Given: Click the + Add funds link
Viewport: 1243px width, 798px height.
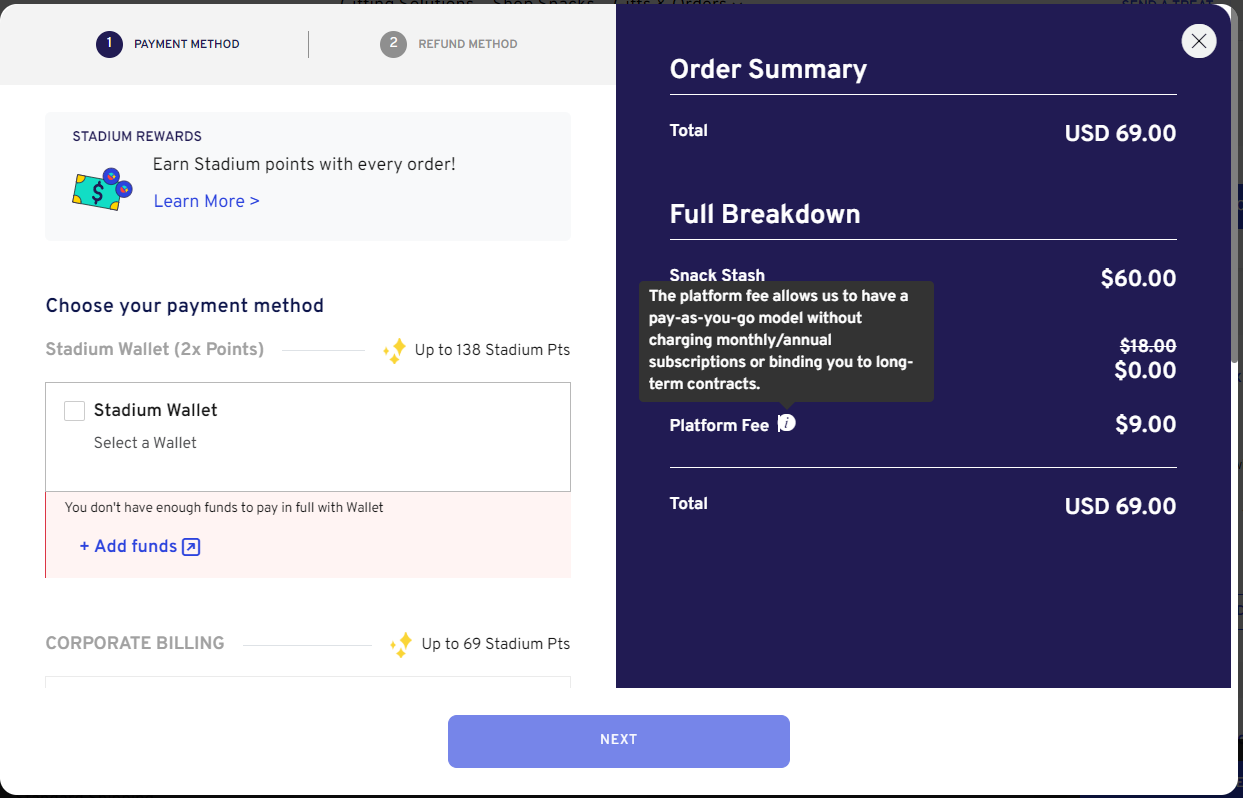Looking at the screenshot, I should pyautogui.click(x=128, y=546).
